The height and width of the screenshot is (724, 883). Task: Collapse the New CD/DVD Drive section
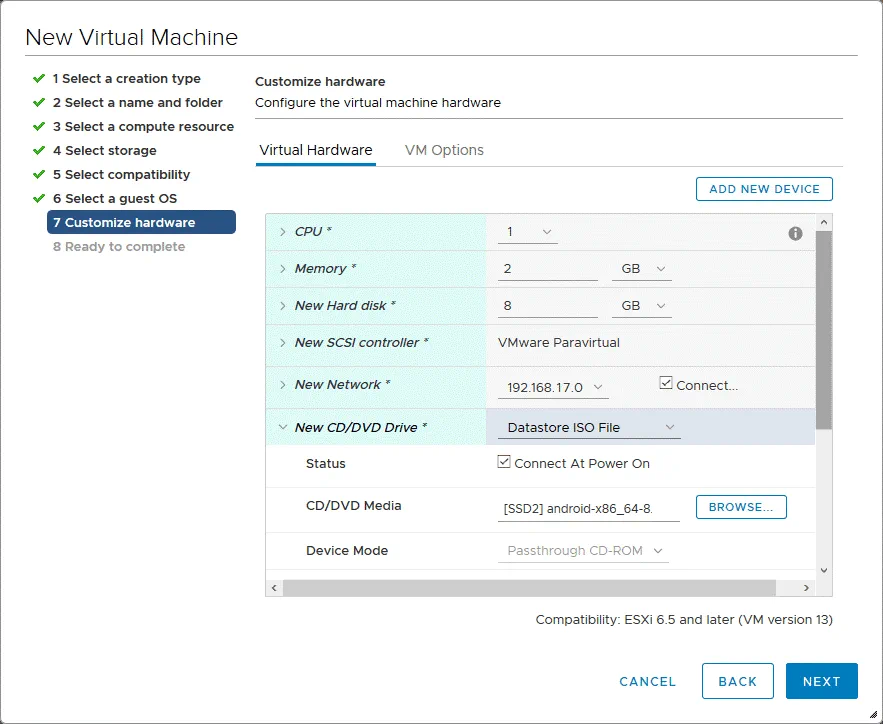click(283, 428)
